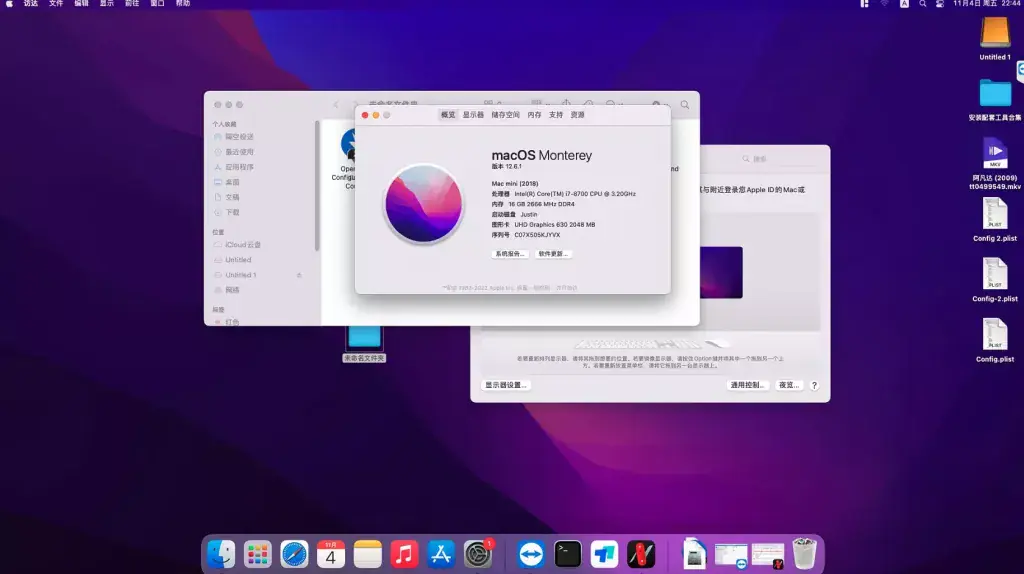The image size is (1024, 574).
Task: Open the Calendar app in Dock
Action: pos(331,554)
